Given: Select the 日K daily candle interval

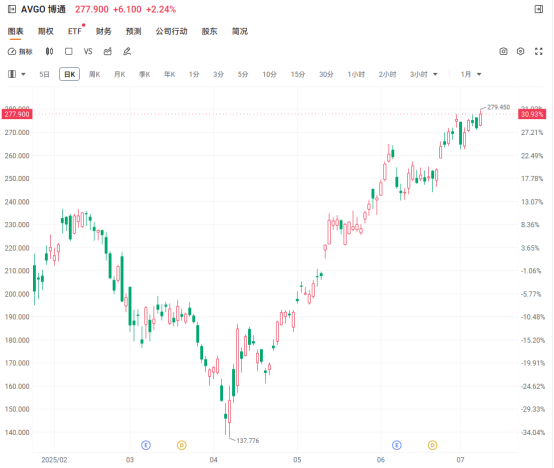Looking at the screenshot, I should (70, 74).
